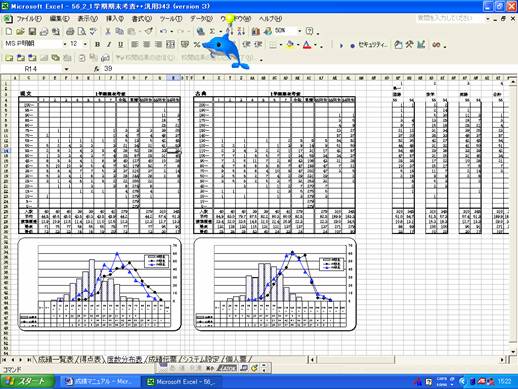518x389 pixels.
Task: Click the Save floppy disk icon
Action: 32,31
